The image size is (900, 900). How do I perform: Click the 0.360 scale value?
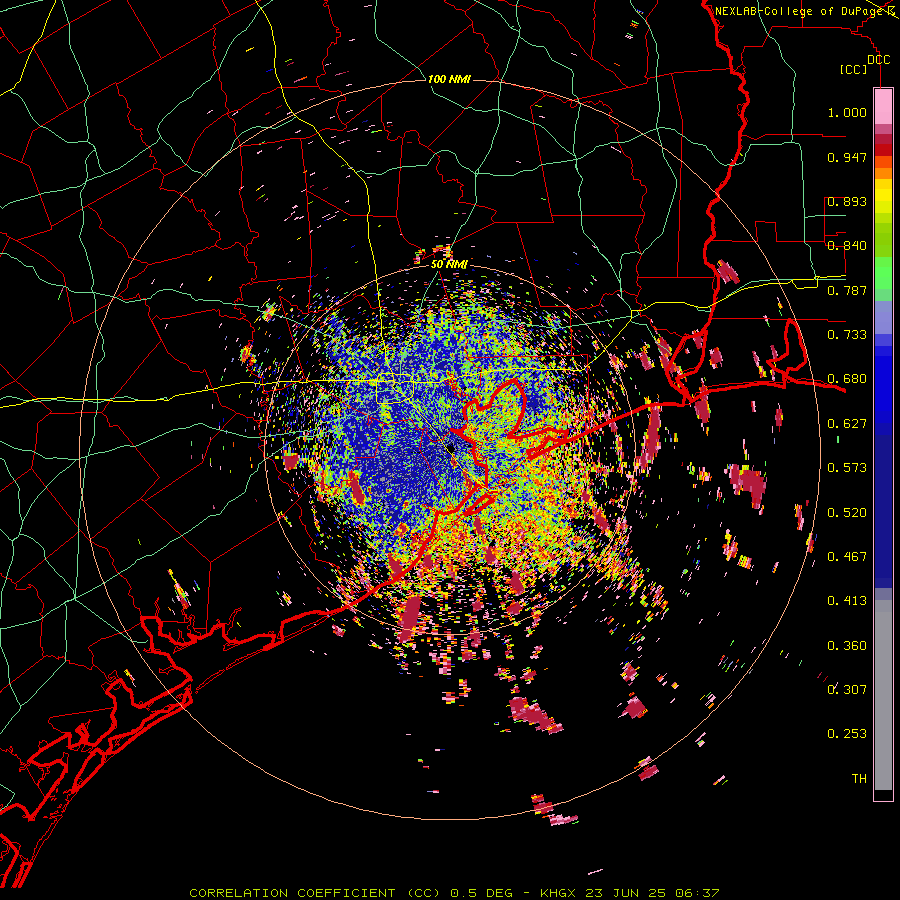(x=847, y=646)
